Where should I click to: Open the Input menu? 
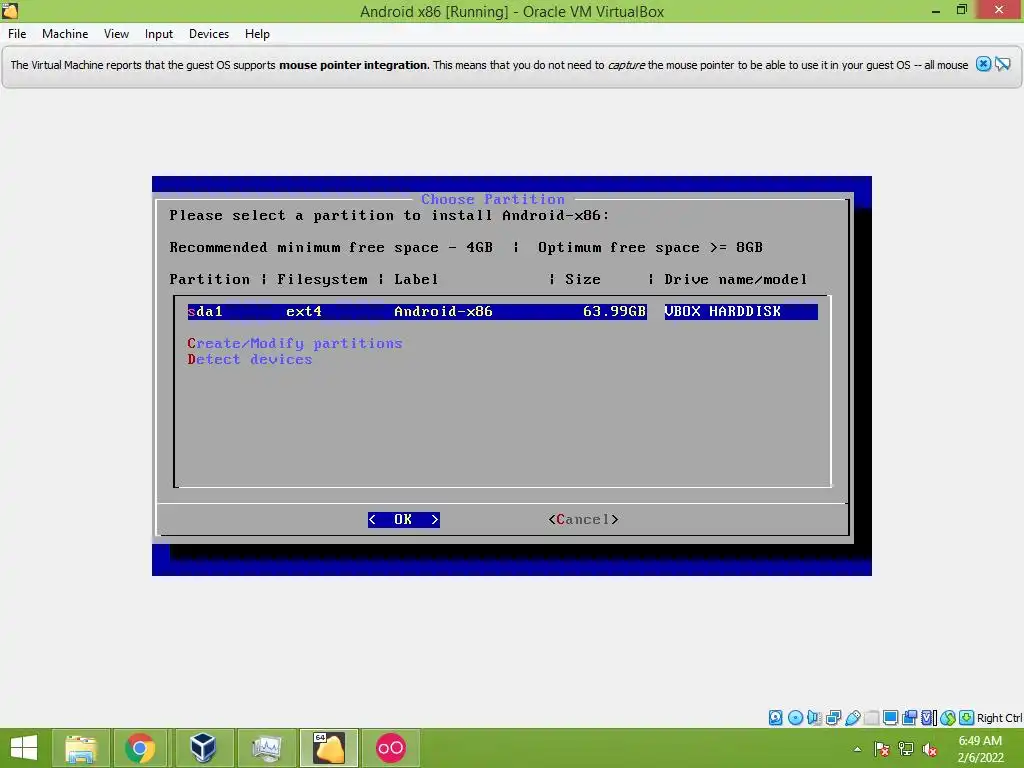pos(159,34)
